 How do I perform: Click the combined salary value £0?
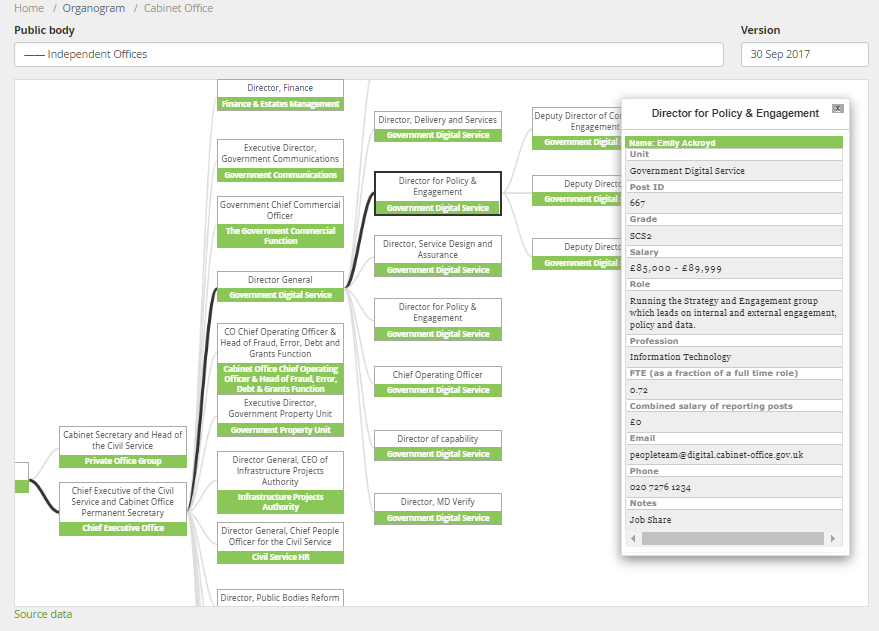click(x=635, y=422)
